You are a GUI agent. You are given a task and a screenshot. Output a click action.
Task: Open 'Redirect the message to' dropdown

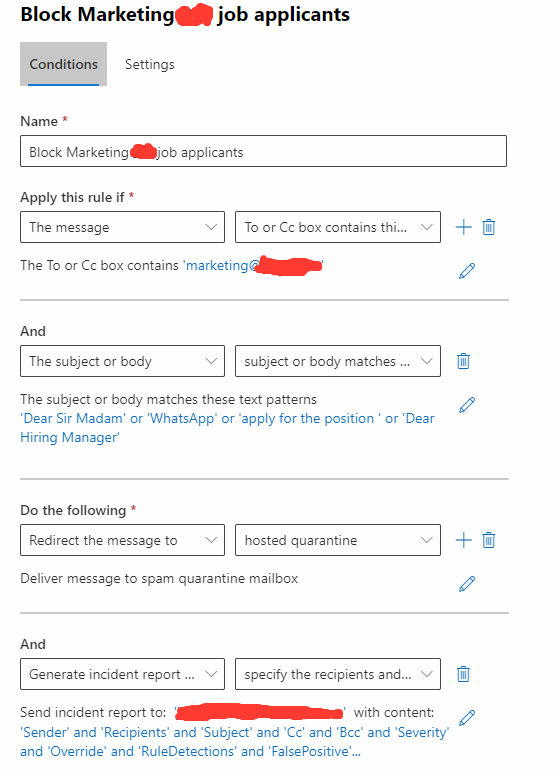coord(123,540)
